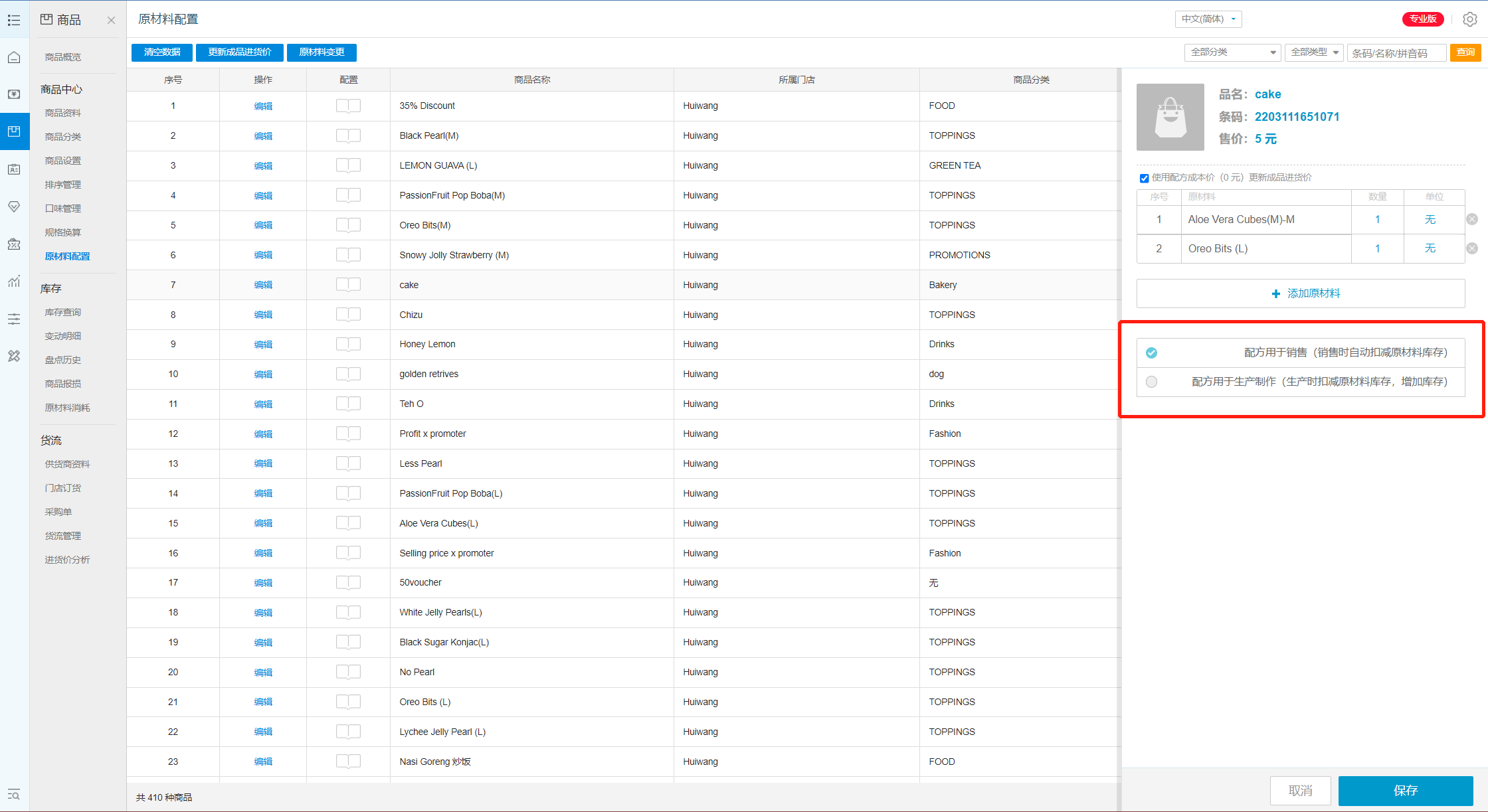
Task: Expand the 中文(简体) language dropdown
Action: pos(1208,19)
